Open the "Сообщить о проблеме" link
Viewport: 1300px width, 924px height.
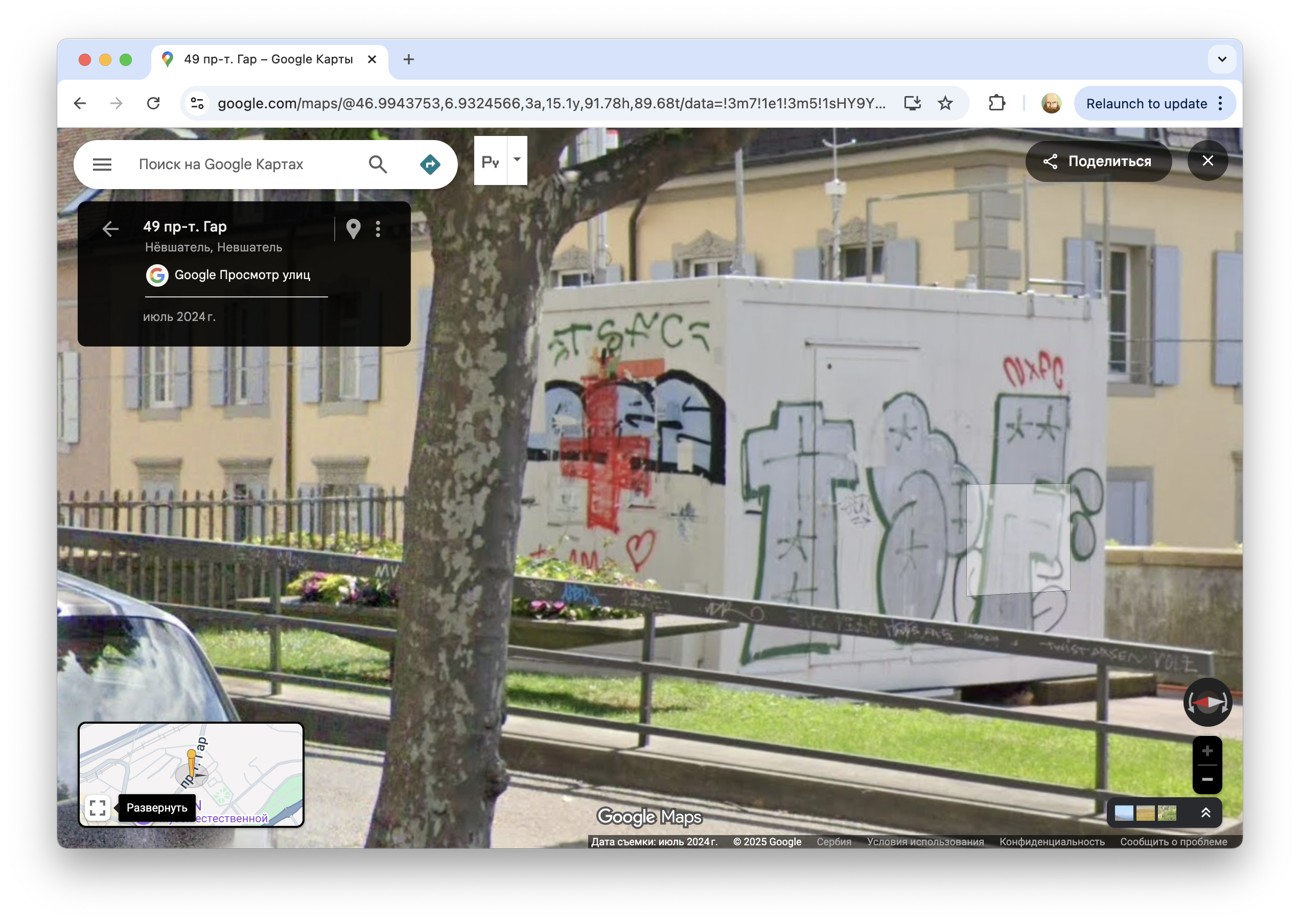tap(1173, 842)
